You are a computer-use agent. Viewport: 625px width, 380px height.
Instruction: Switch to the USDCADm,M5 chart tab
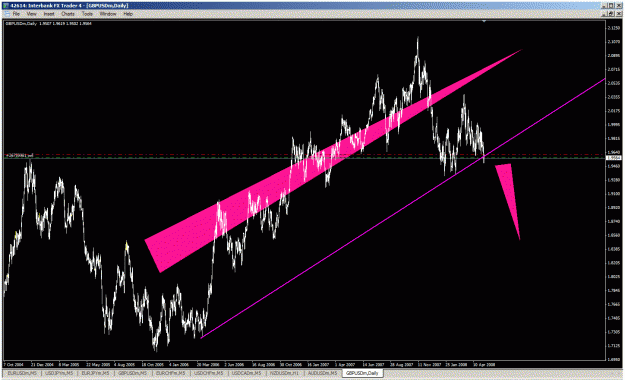pos(246,373)
